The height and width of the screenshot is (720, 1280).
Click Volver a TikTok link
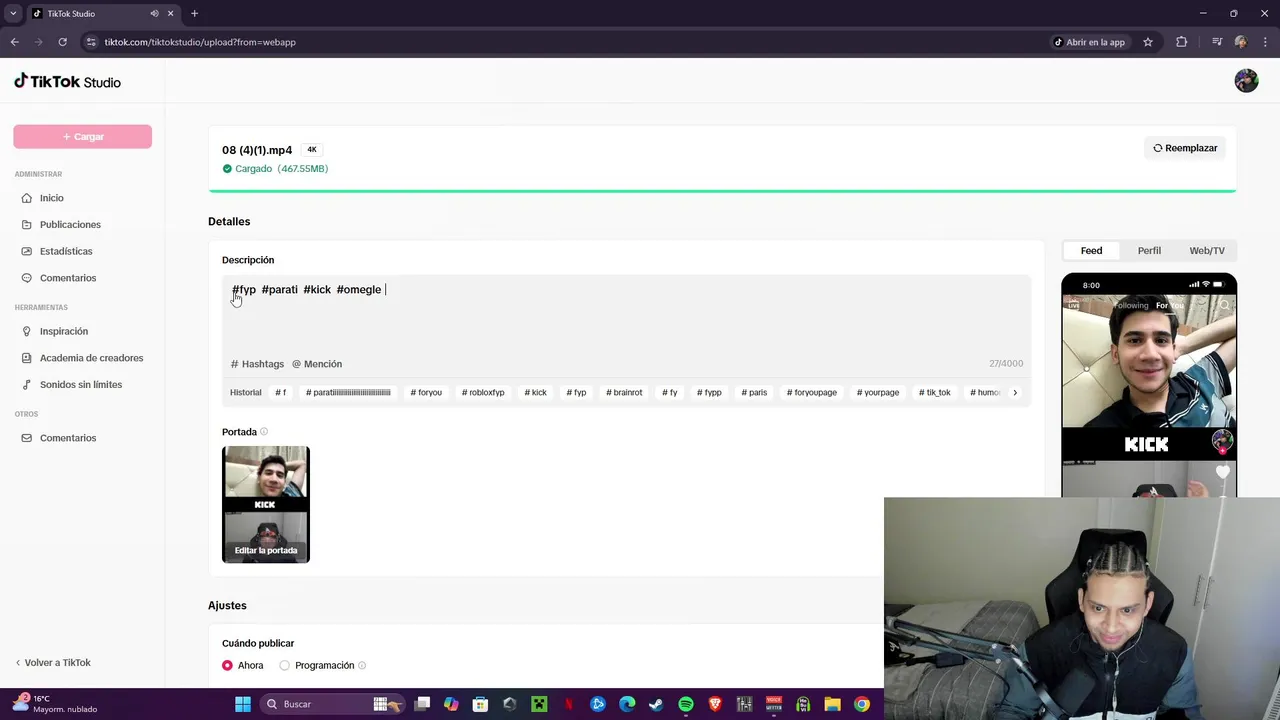pos(53,663)
